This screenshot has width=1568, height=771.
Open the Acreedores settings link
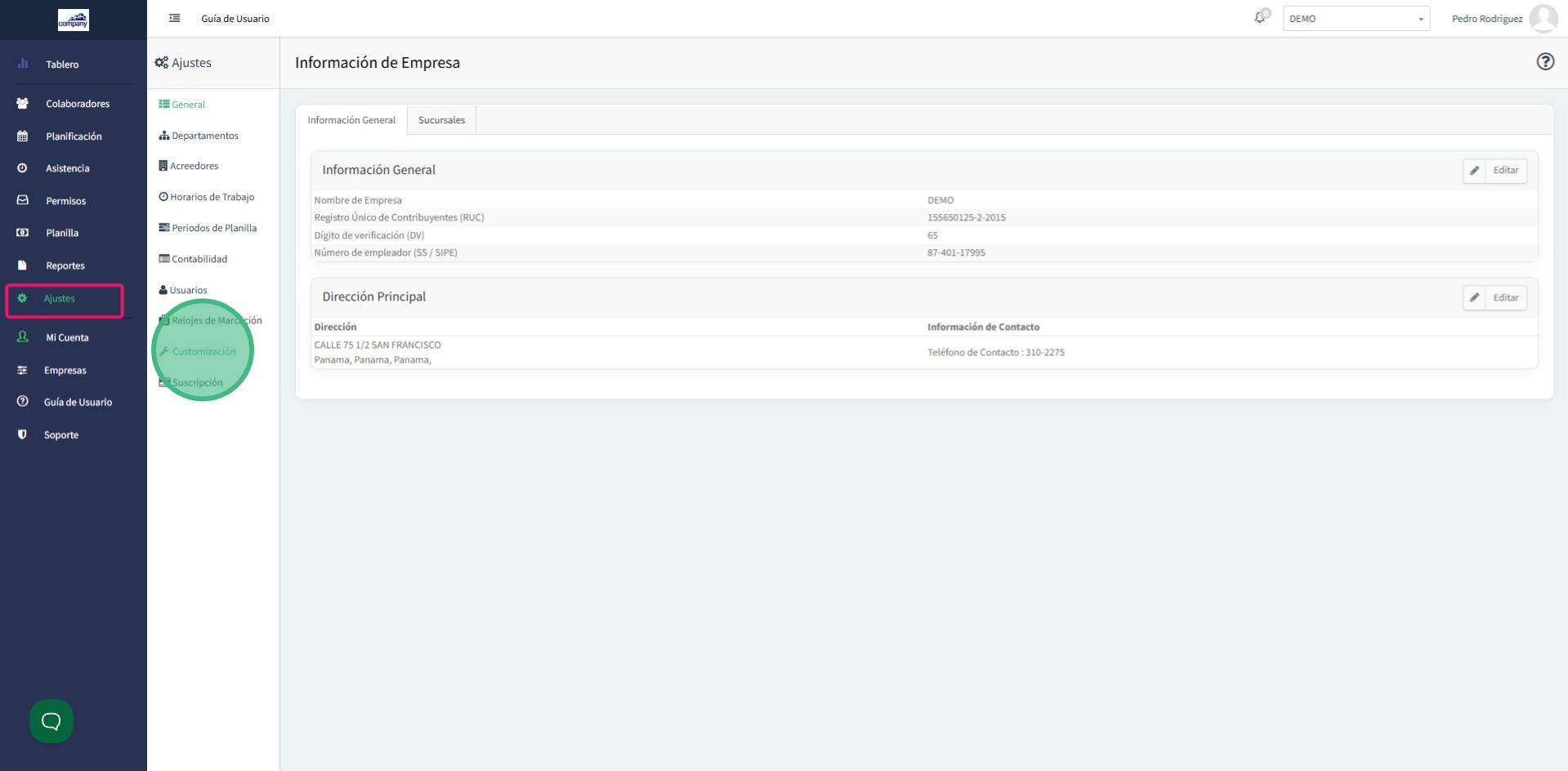pyautogui.click(x=194, y=166)
